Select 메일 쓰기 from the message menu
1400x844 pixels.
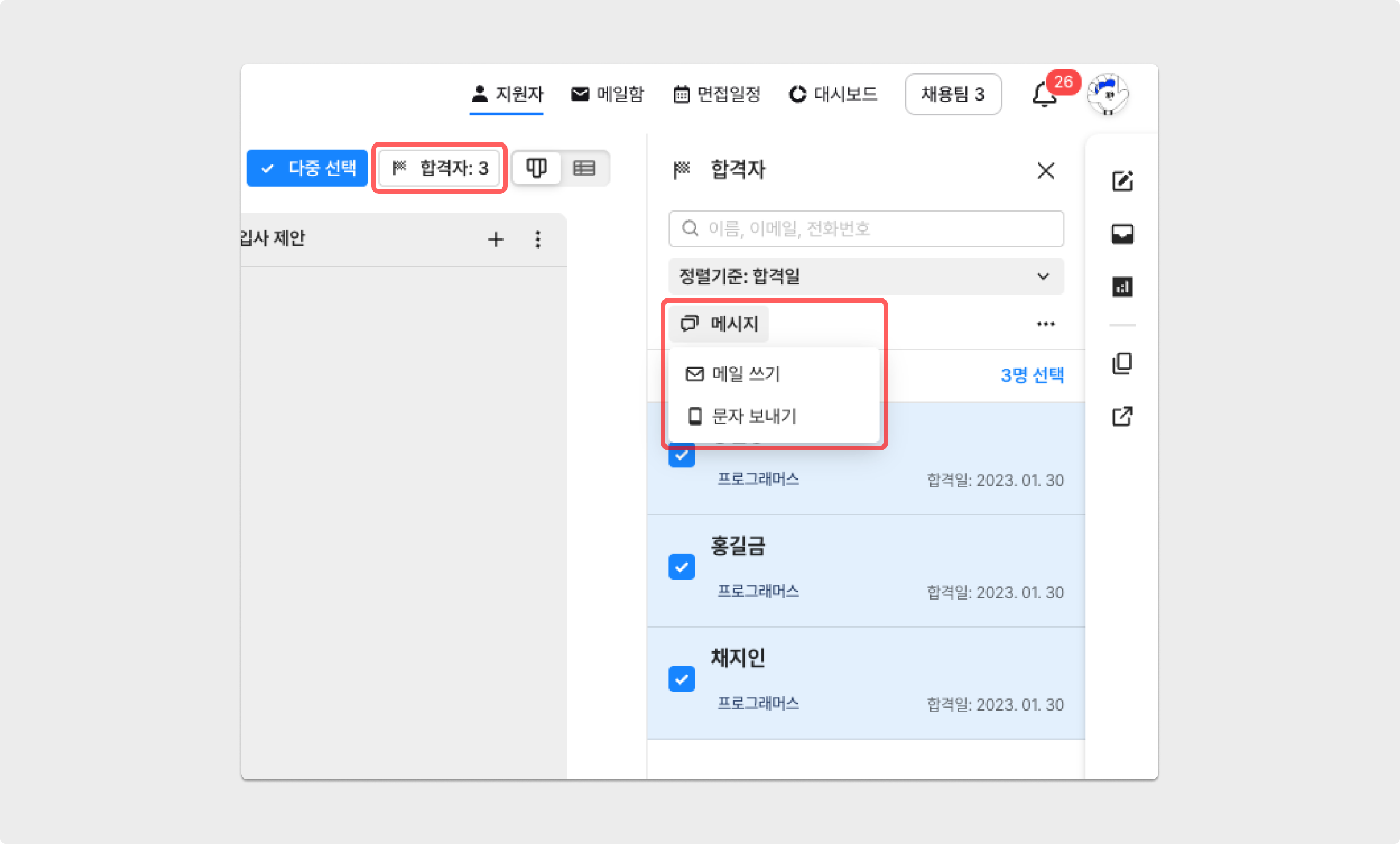pos(745,373)
